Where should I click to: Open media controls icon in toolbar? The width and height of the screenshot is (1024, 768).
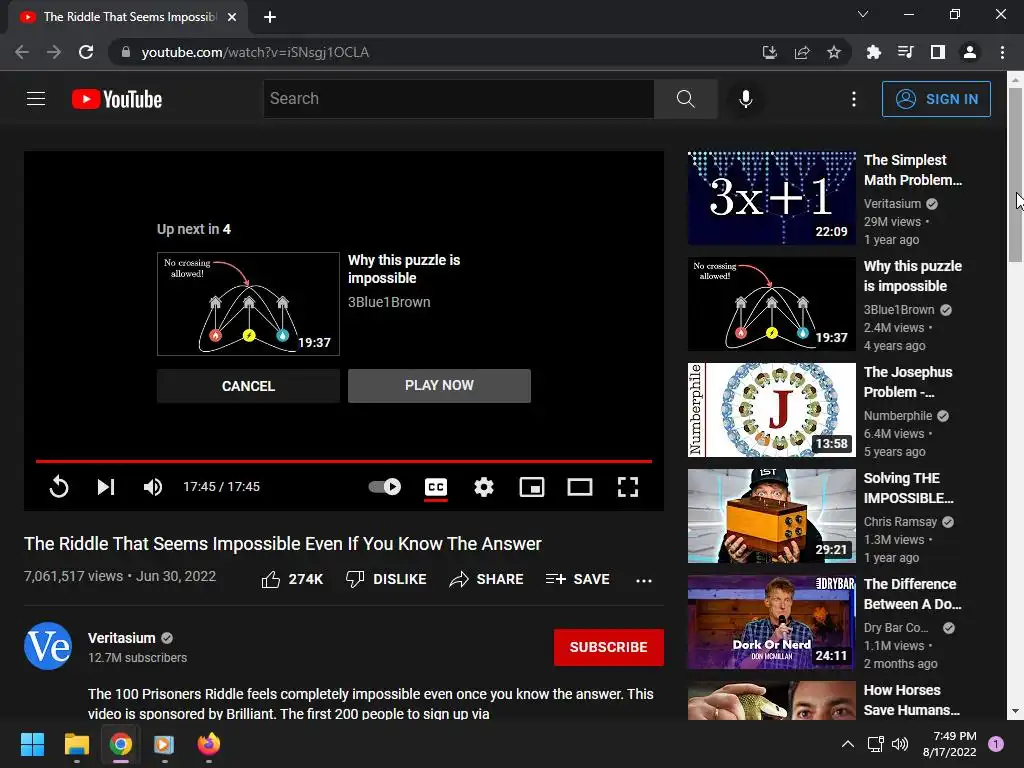pos(905,52)
